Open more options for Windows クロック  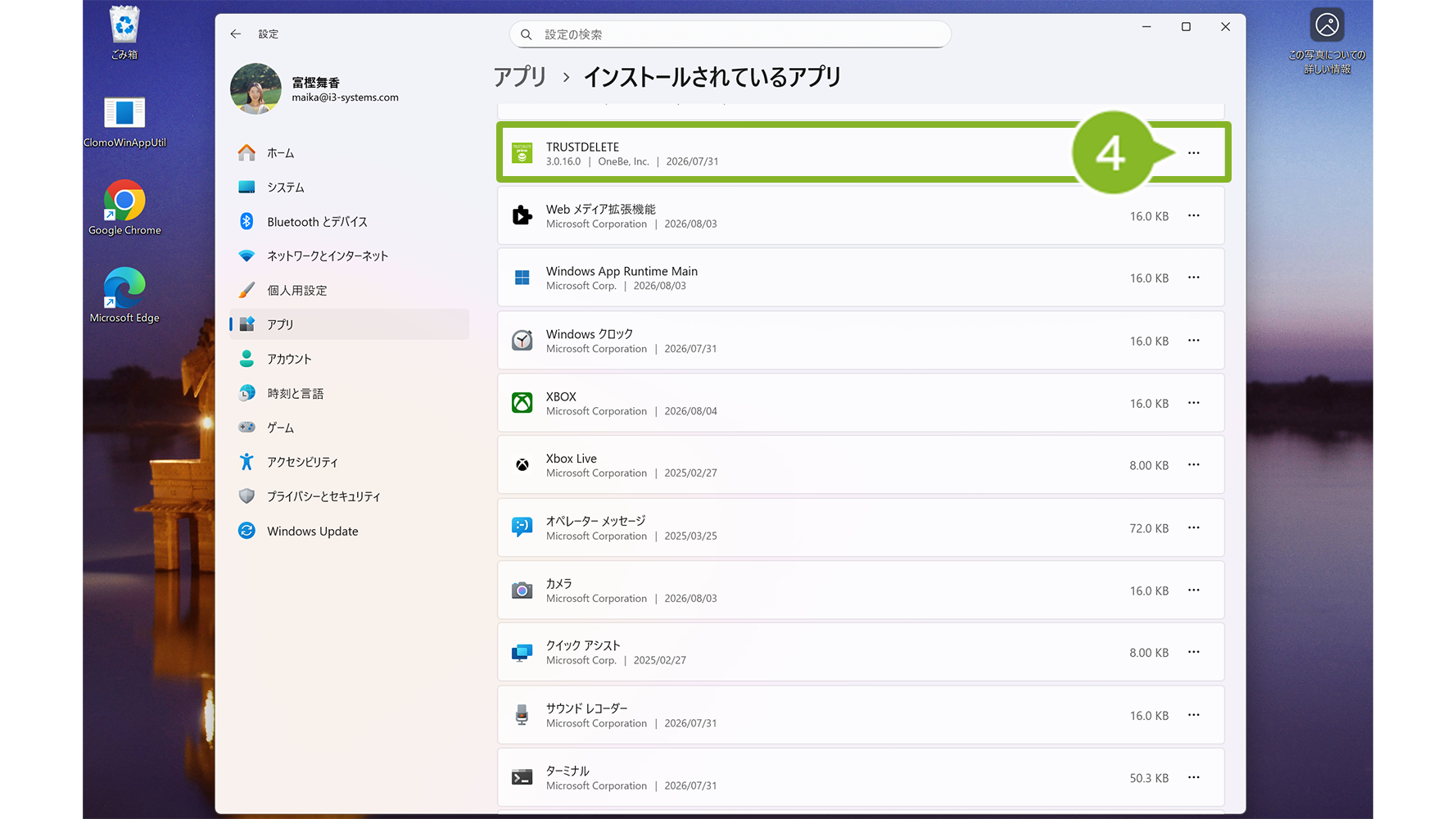(1193, 341)
